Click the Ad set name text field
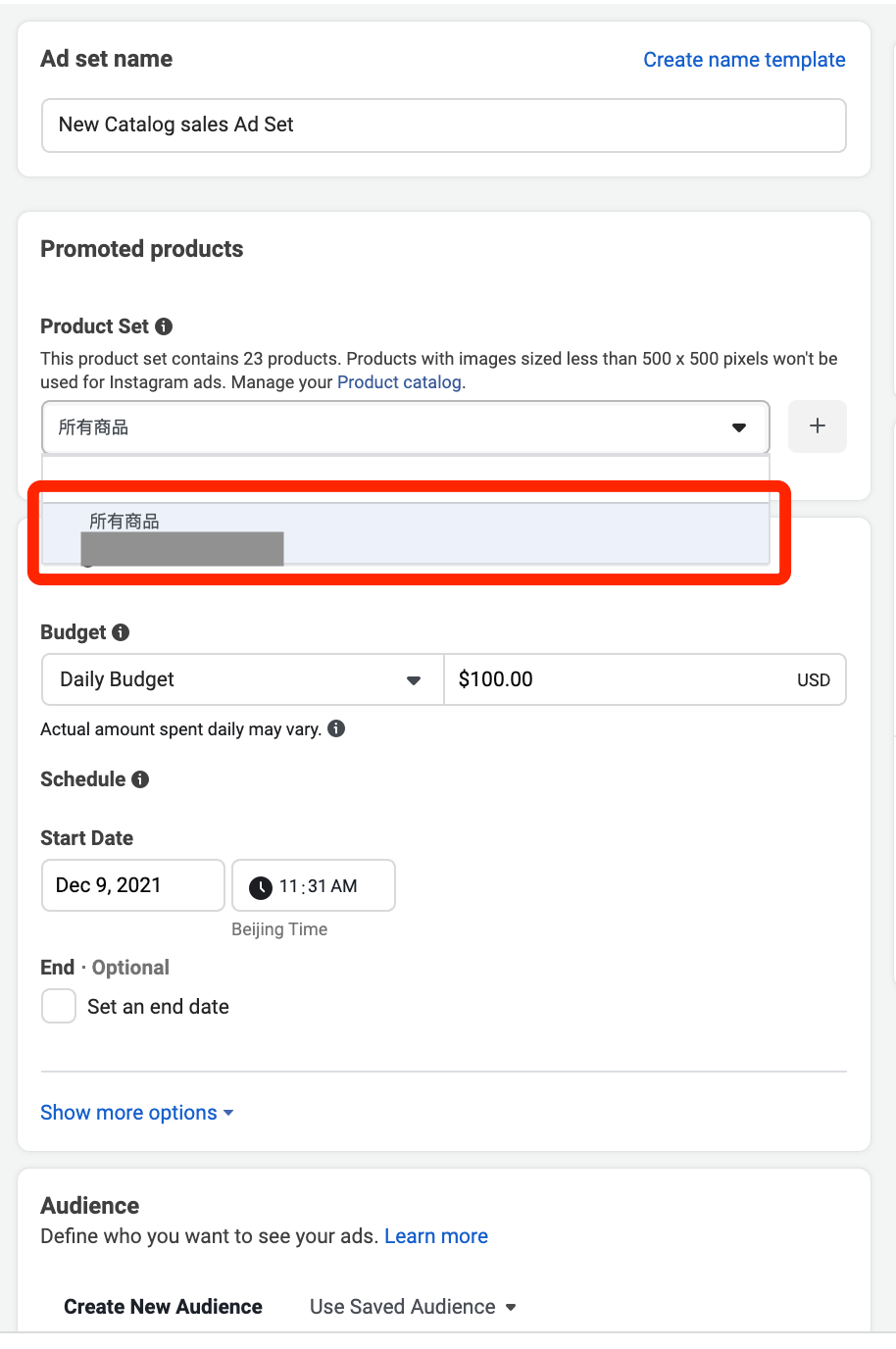896x1349 pixels. (x=443, y=125)
